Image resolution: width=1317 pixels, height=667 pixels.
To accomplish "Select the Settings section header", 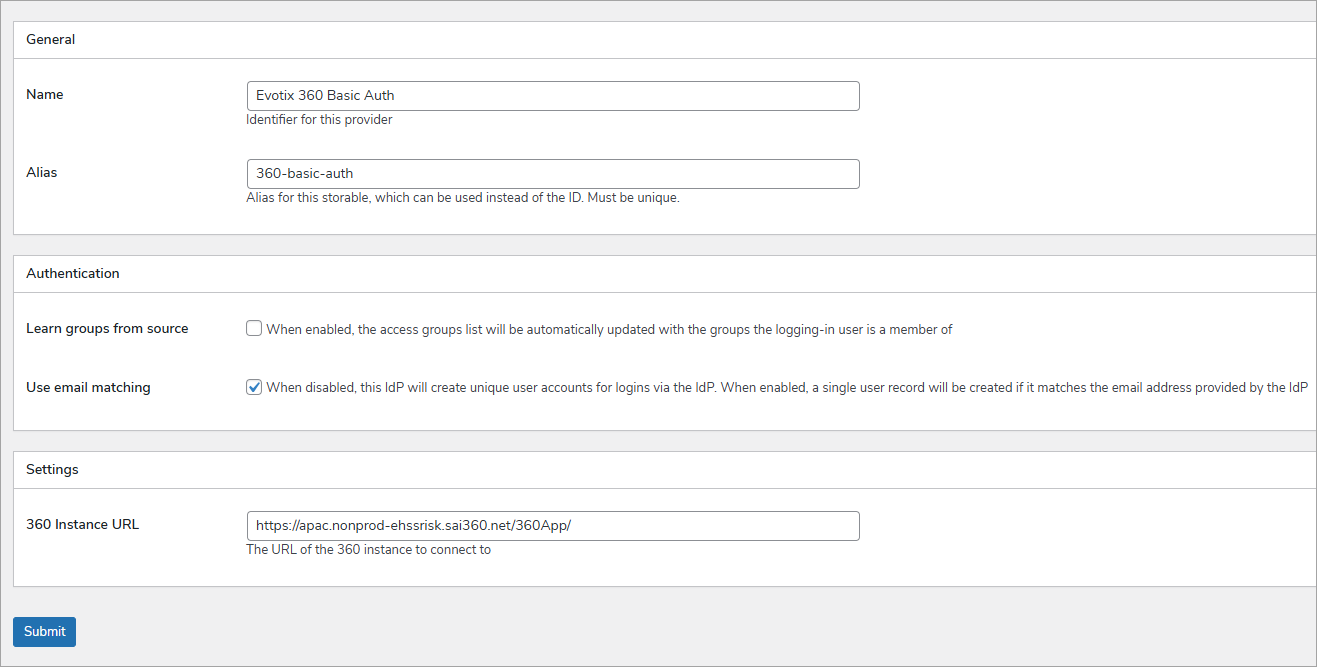I will (x=52, y=469).
